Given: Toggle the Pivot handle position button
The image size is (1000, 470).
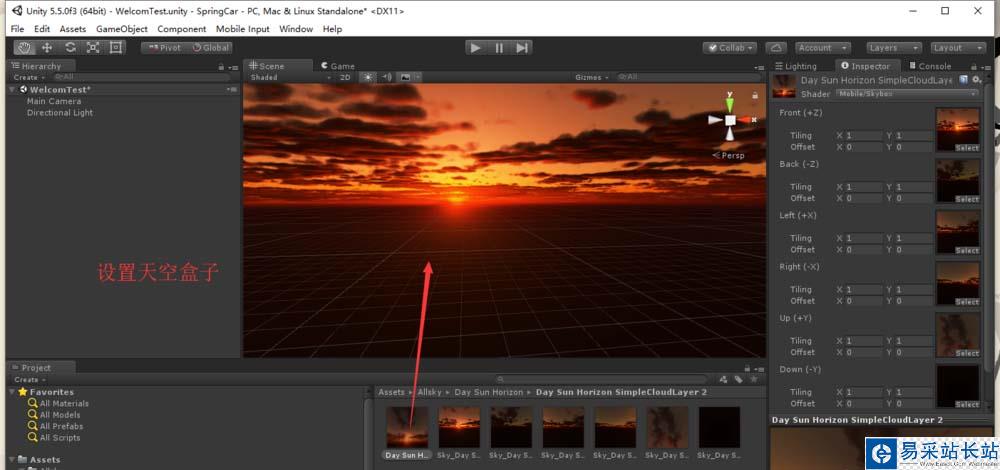Looking at the screenshot, I should pyautogui.click(x=164, y=47).
